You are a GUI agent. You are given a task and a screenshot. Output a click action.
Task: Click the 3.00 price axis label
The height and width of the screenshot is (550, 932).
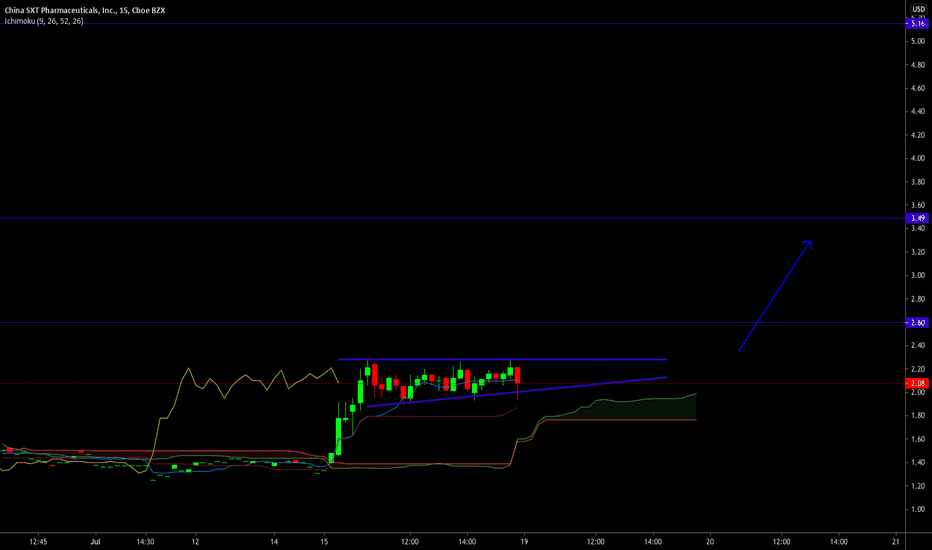918,275
